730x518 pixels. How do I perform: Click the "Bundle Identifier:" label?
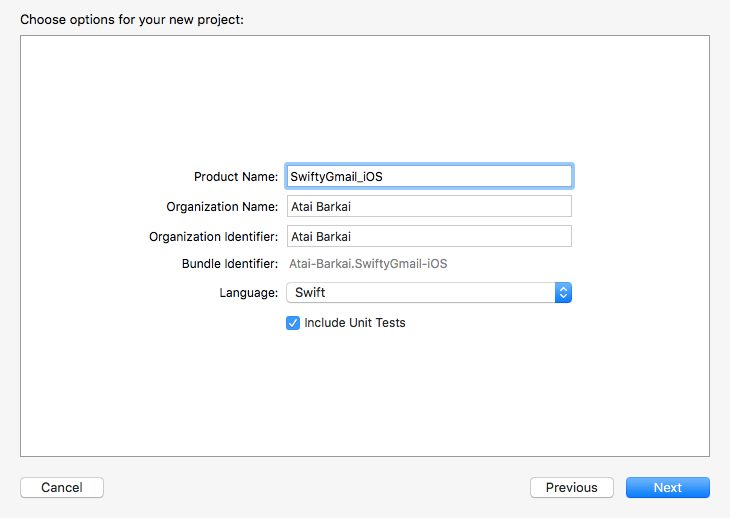pyautogui.click(x=229, y=264)
